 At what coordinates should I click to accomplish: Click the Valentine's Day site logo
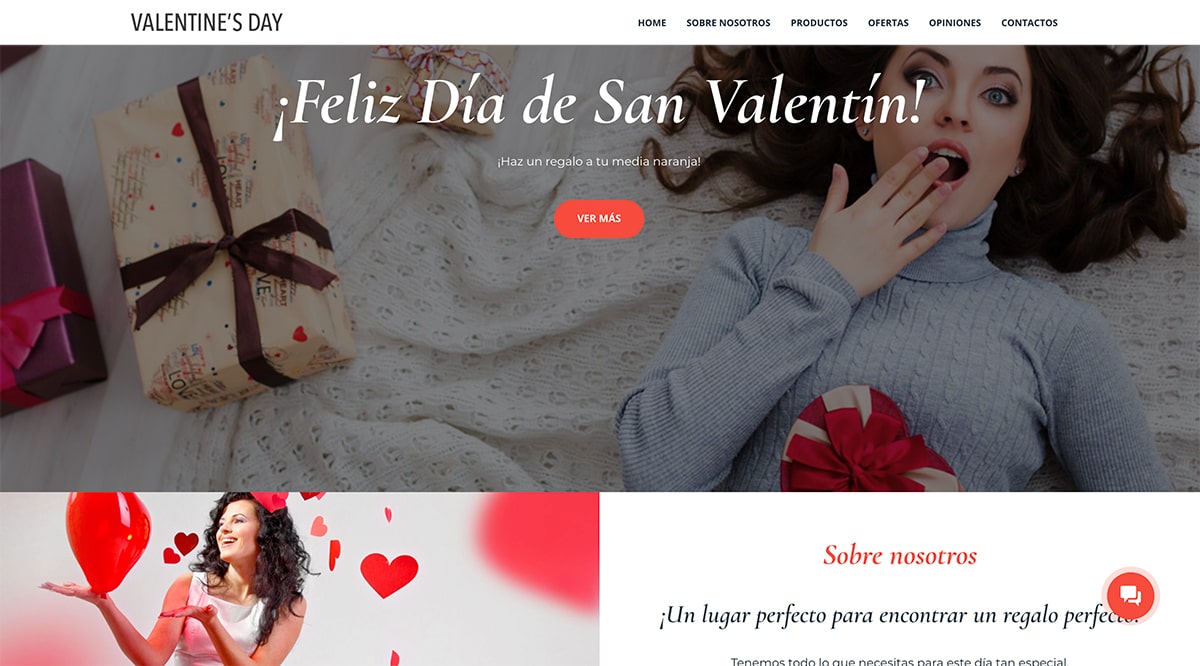[x=207, y=22]
